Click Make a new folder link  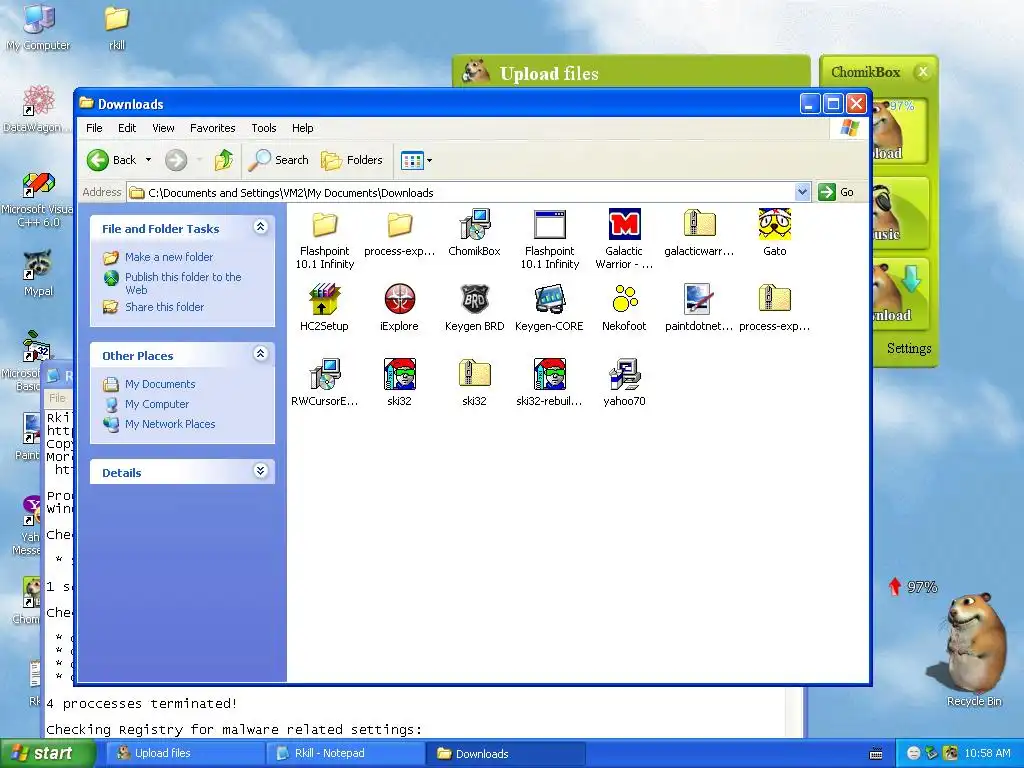[x=168, y=257]
